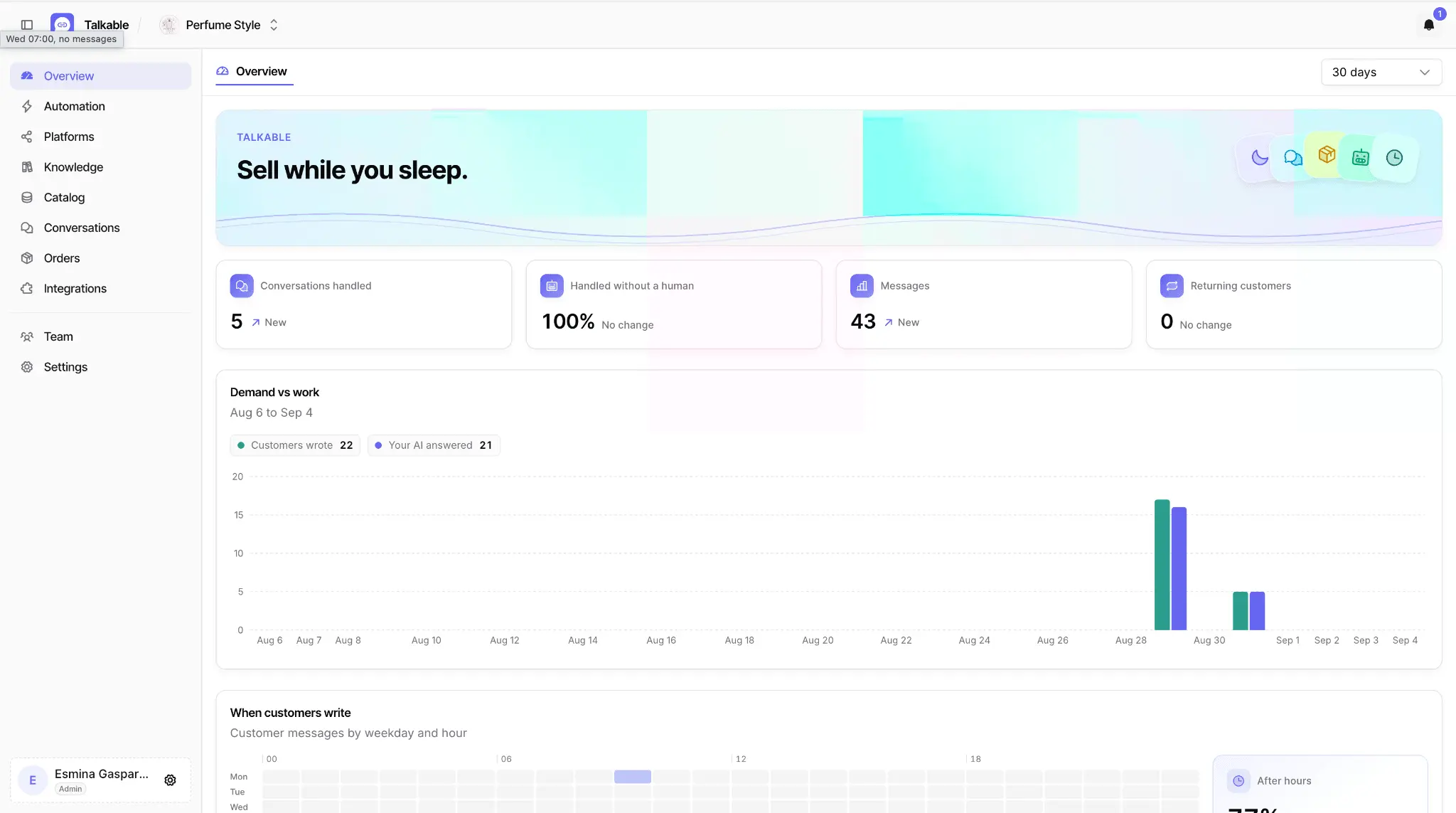This screenshot has height=813, width=1456.
Task: Click the Knowledge books icon
Action: (x=27, y=167)
